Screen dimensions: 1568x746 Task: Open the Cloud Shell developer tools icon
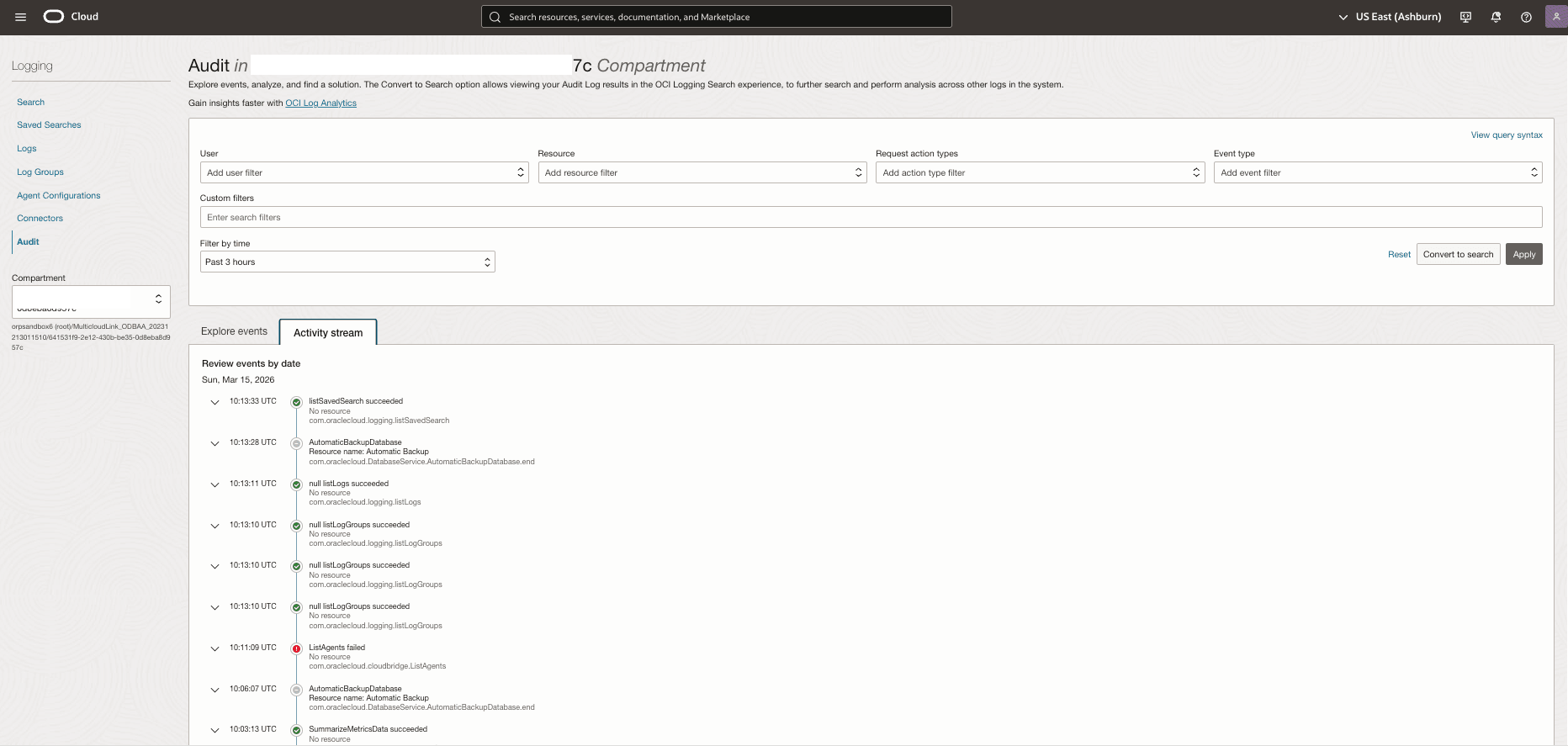[x=1465, y=17]
